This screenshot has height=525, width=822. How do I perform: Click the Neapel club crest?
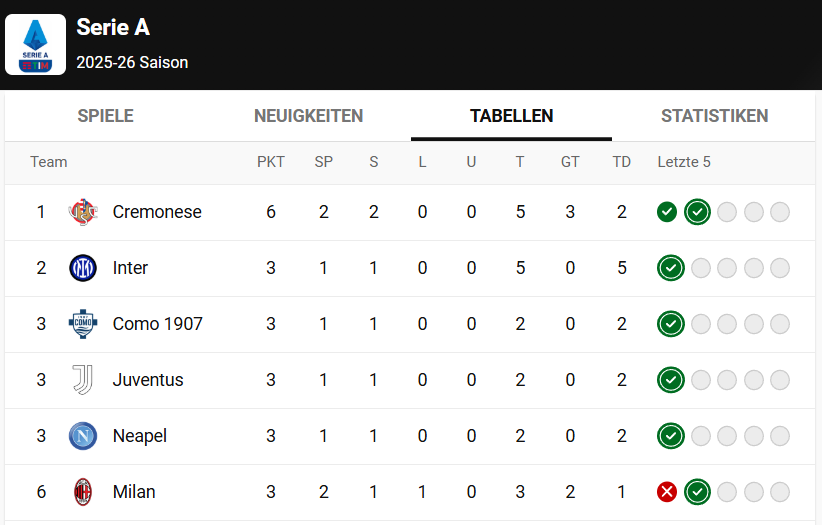pyautogui.click(x=83, y=436)
